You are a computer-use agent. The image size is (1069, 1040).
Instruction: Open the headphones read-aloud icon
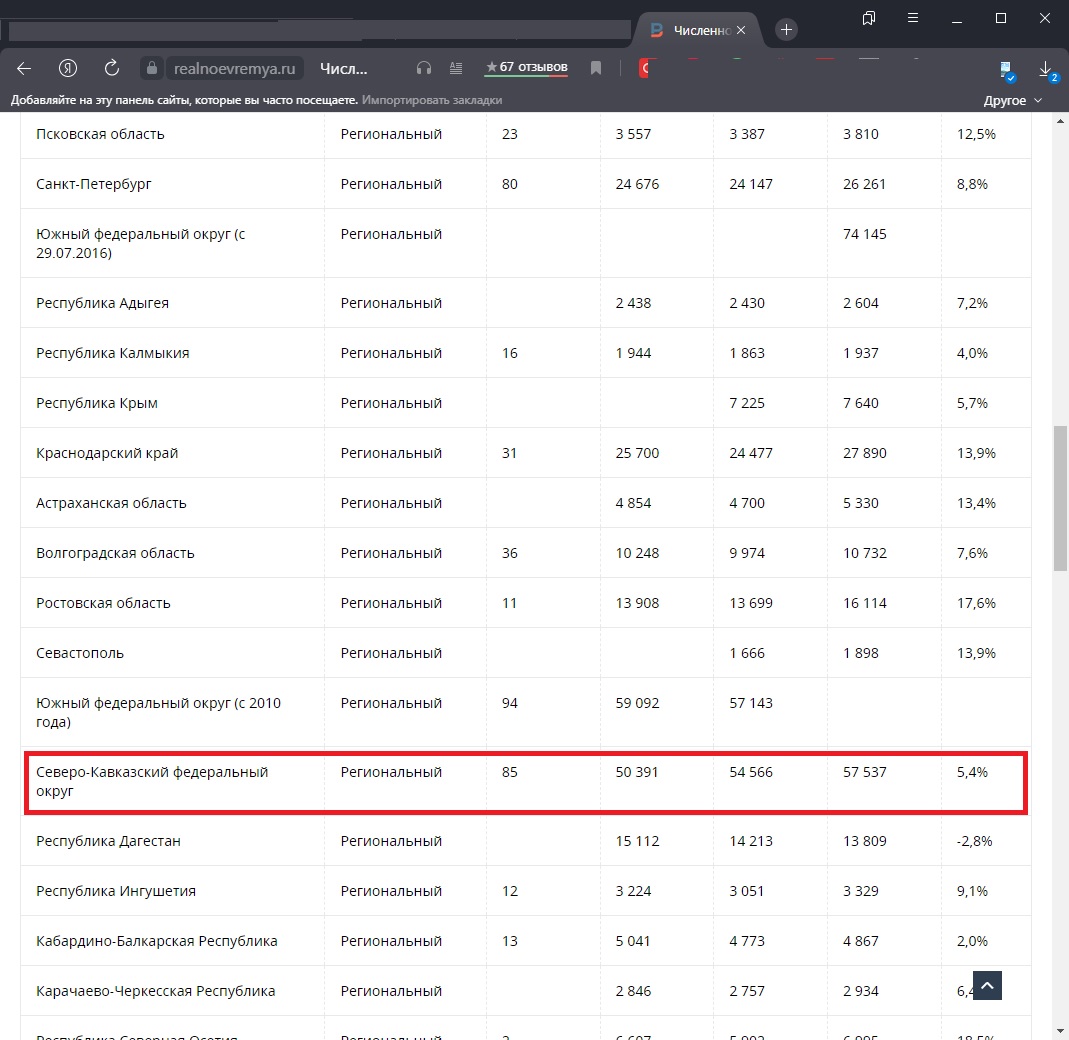pyautogui.click(x=424, y=68)
